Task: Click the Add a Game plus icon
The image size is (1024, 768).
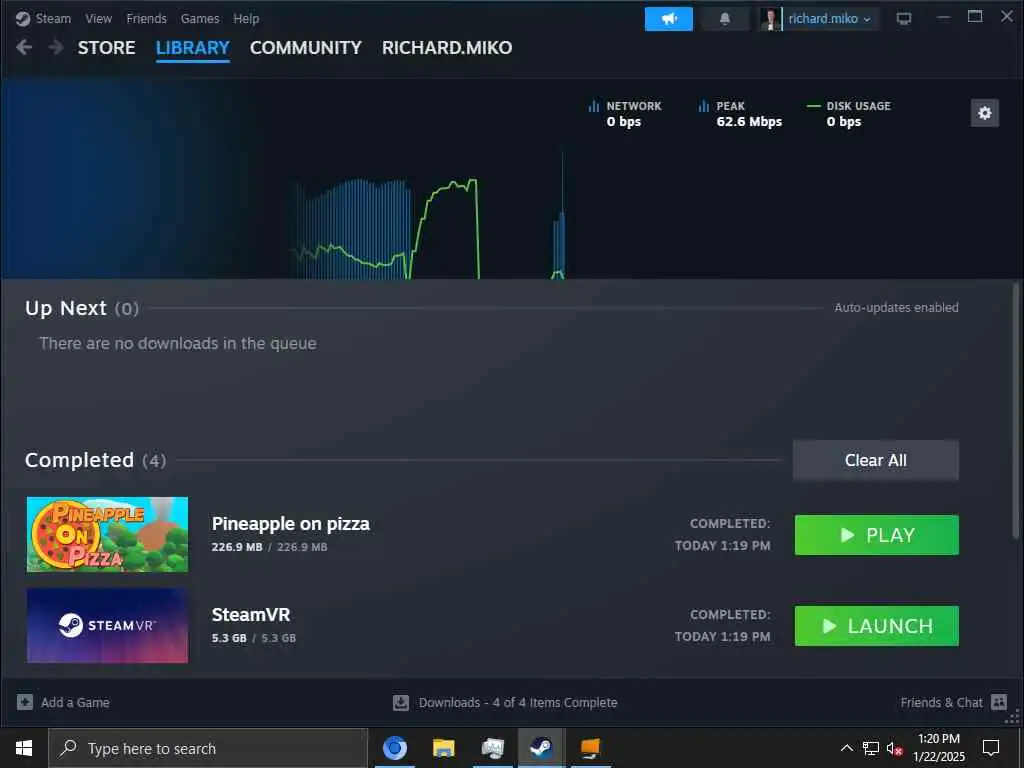Action: click(x=25, y=702)
